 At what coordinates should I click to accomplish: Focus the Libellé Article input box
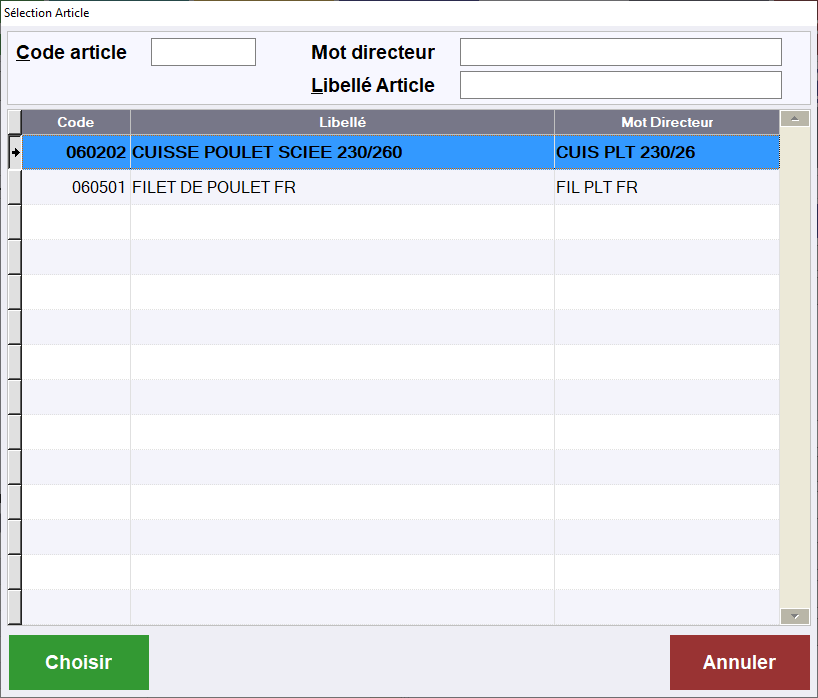[x=620, y=85]
